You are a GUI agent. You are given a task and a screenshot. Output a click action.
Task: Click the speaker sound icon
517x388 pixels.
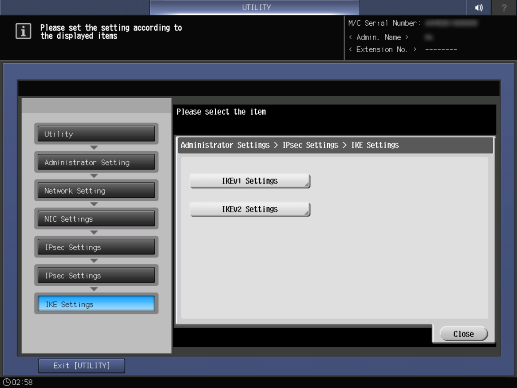pyautogui.click(x=479, y=7)
